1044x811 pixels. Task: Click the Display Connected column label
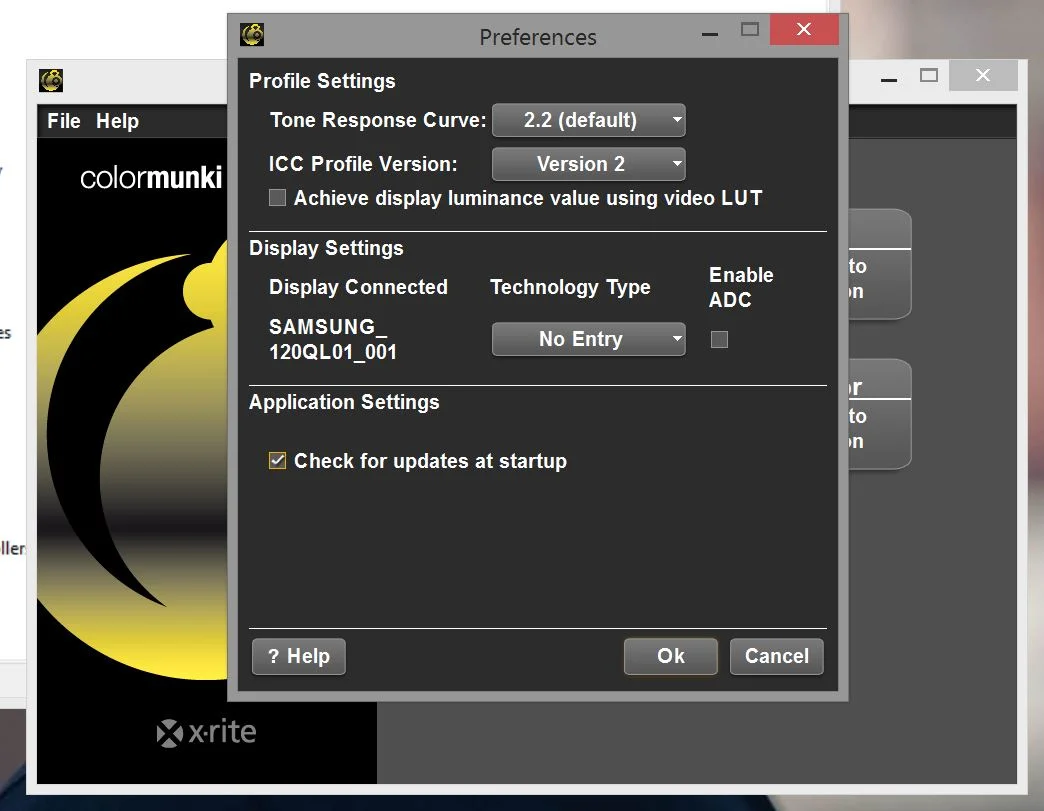tap(358, 287)
